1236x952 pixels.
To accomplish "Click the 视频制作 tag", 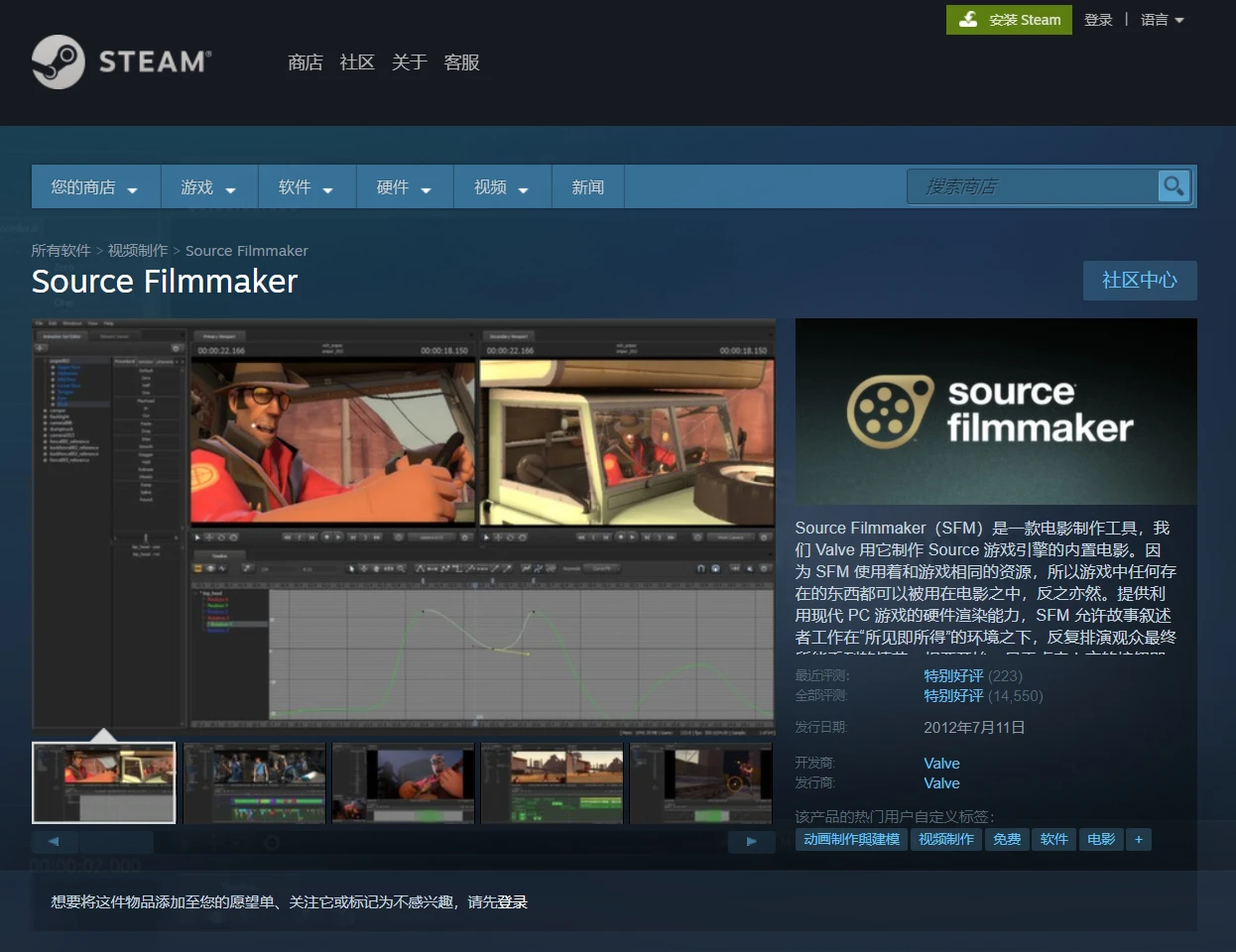I will [946, 839].
